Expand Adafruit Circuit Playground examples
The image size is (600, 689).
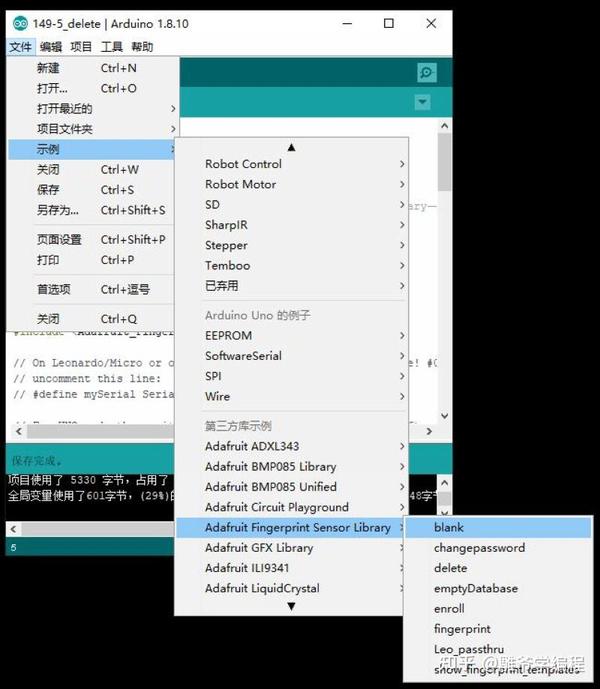pyautogui.click(x=292, y=507)
